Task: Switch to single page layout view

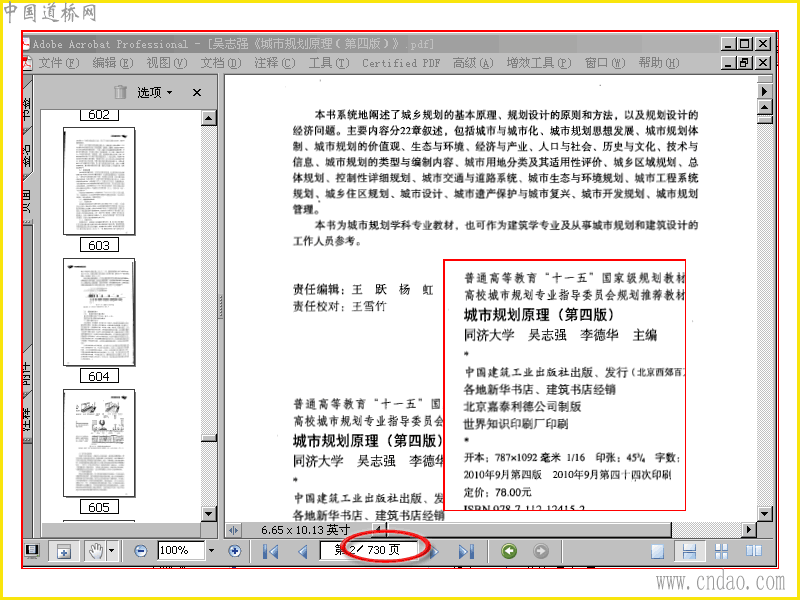Action: (658, 551)
